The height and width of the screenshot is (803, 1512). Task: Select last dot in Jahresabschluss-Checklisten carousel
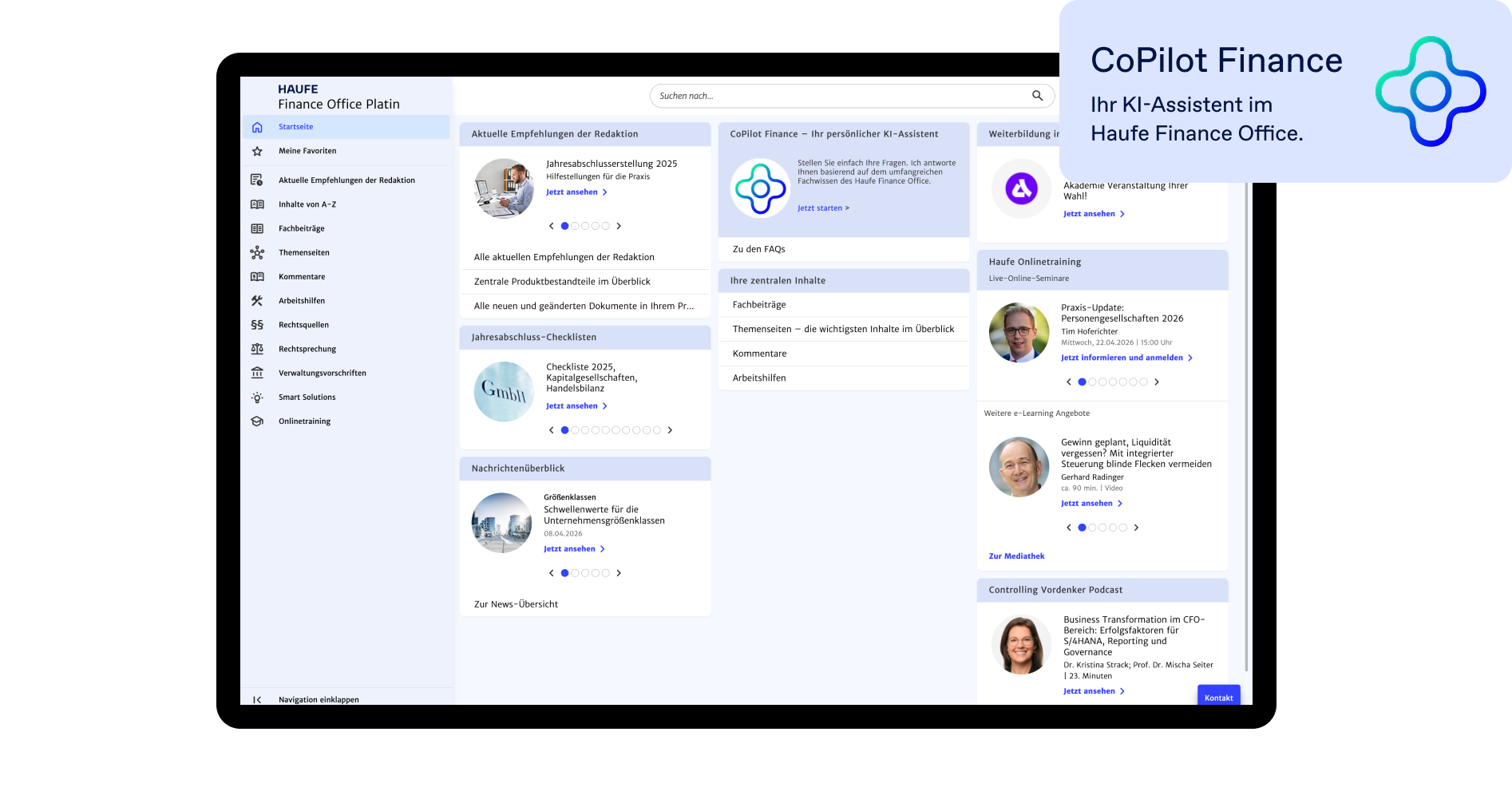(657, 430)
